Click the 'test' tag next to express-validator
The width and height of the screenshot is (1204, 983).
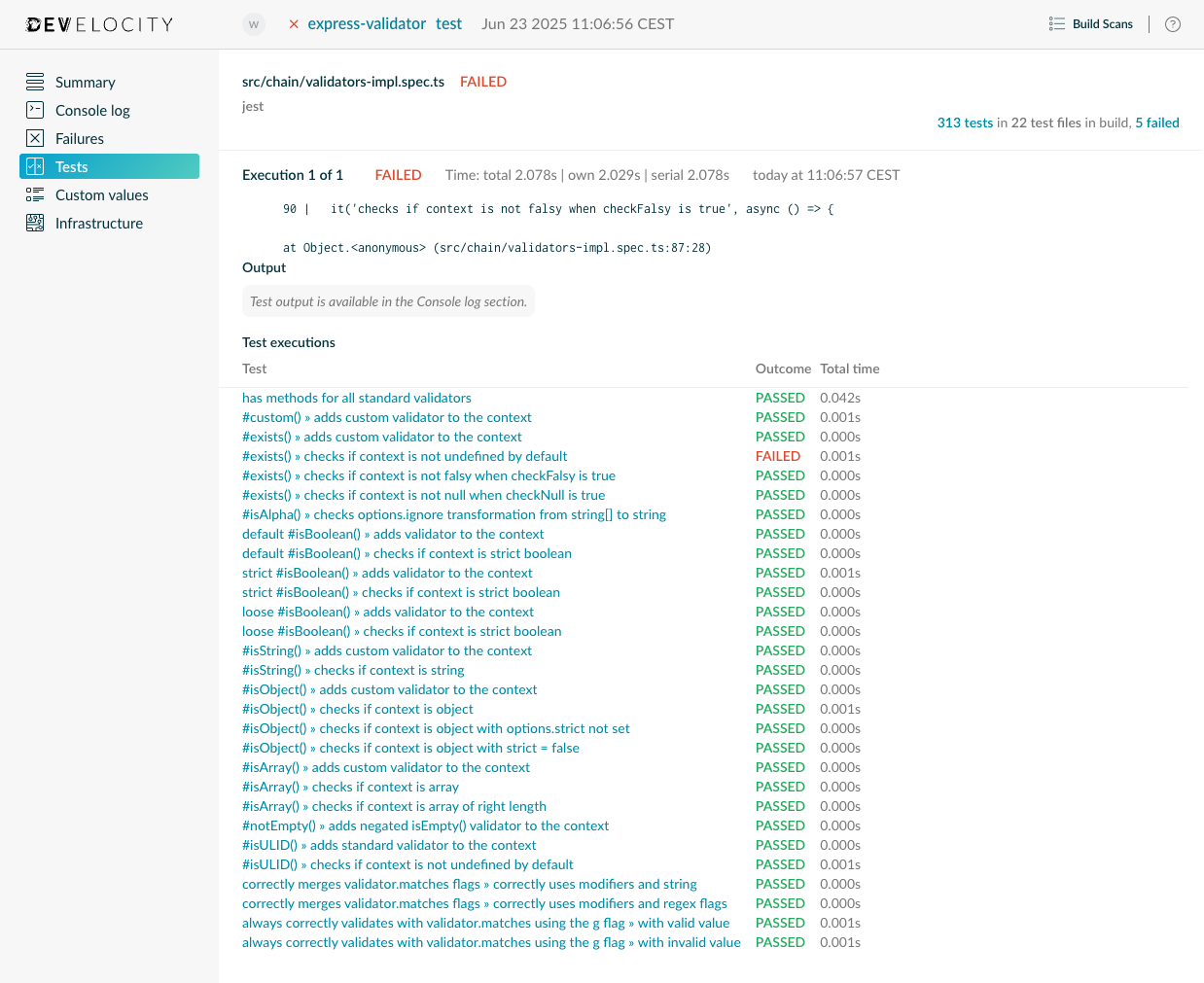coord(448,24)
